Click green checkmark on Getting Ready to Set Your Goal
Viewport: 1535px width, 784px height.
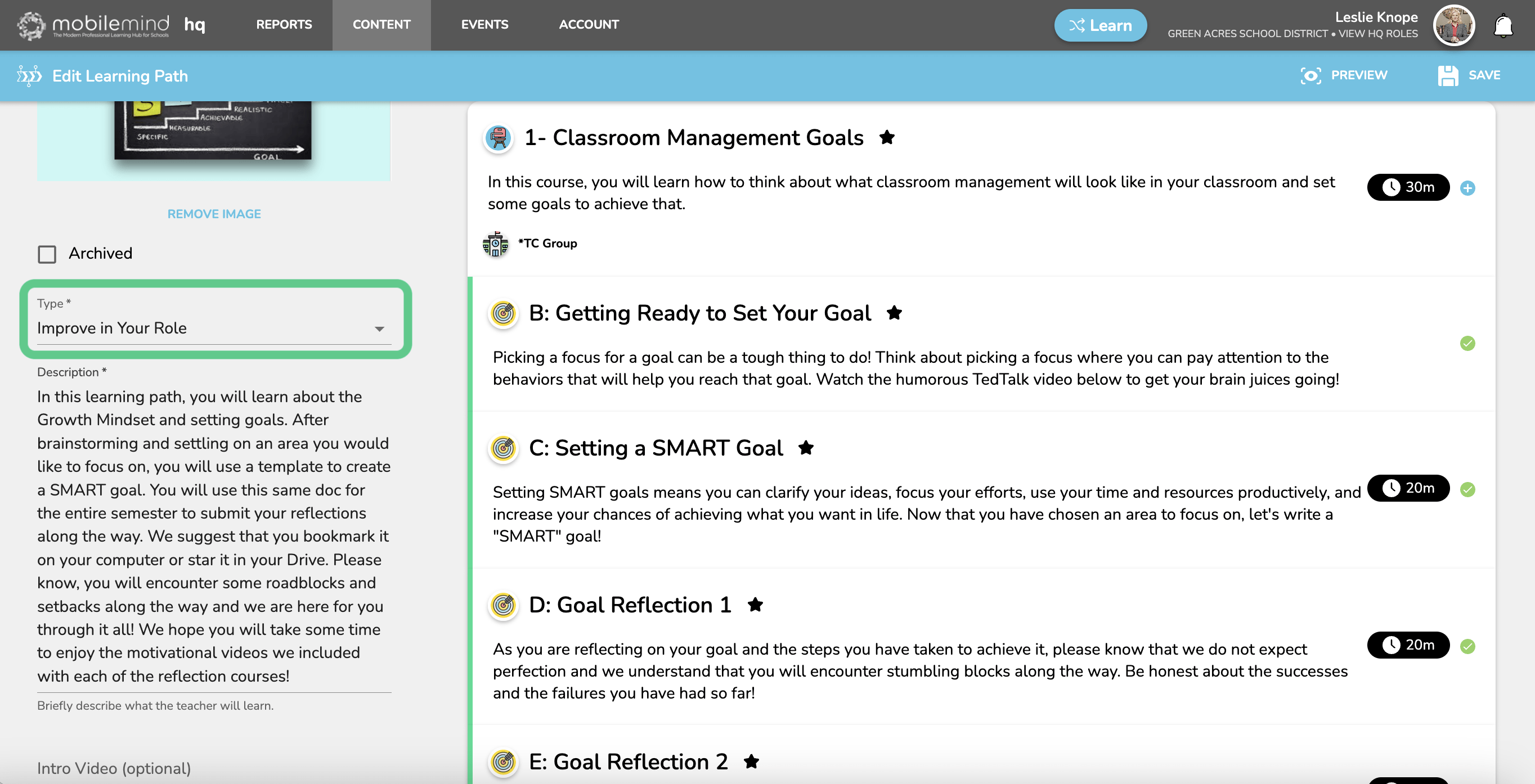(1467, 343)
